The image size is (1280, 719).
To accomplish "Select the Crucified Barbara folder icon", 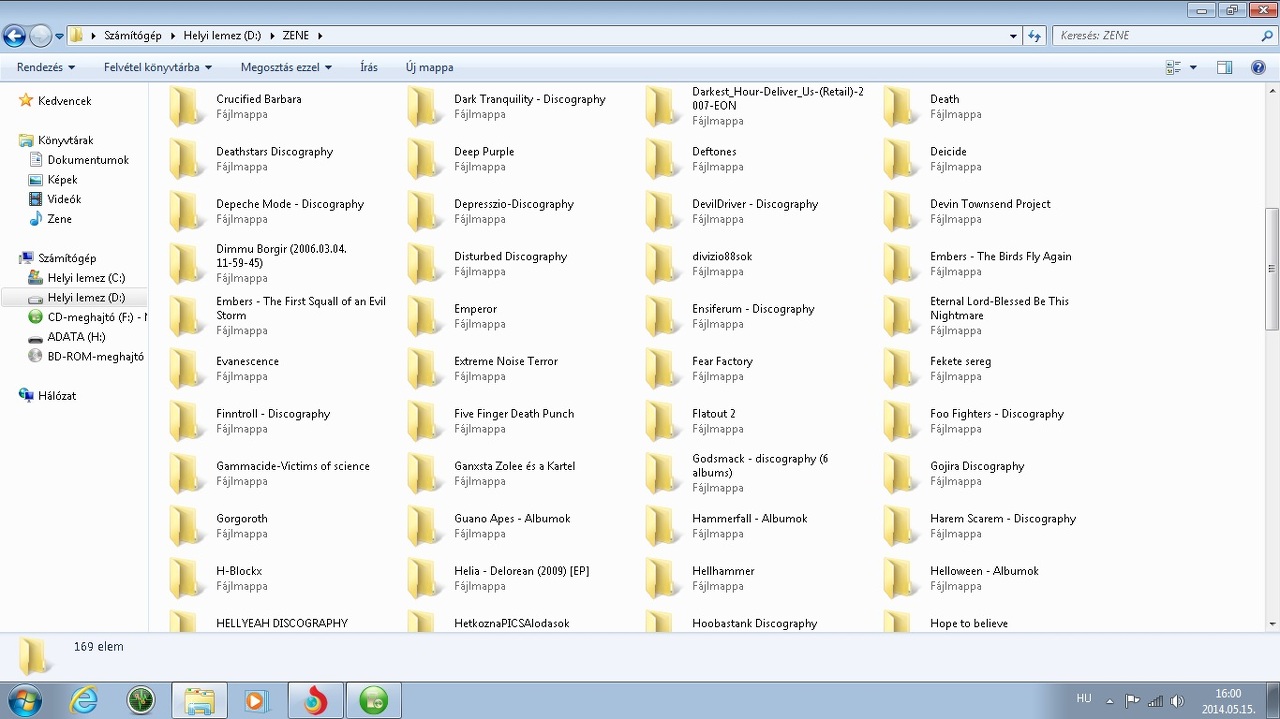I will coord(187,106).
